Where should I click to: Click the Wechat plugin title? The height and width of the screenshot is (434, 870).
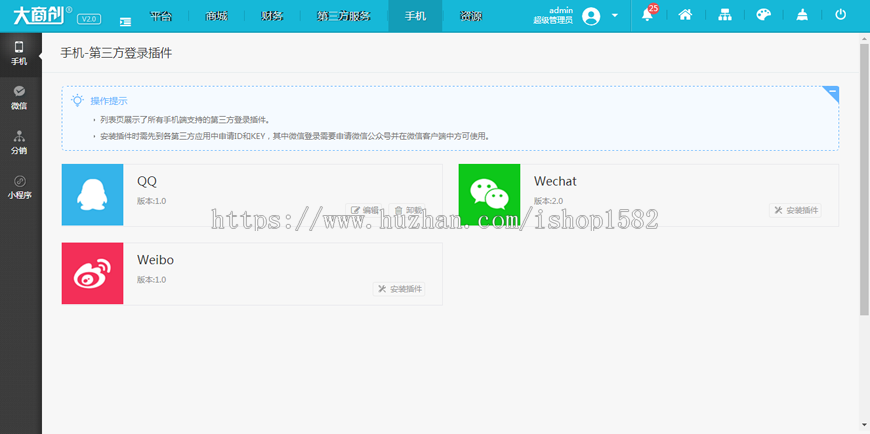(555, 181)
